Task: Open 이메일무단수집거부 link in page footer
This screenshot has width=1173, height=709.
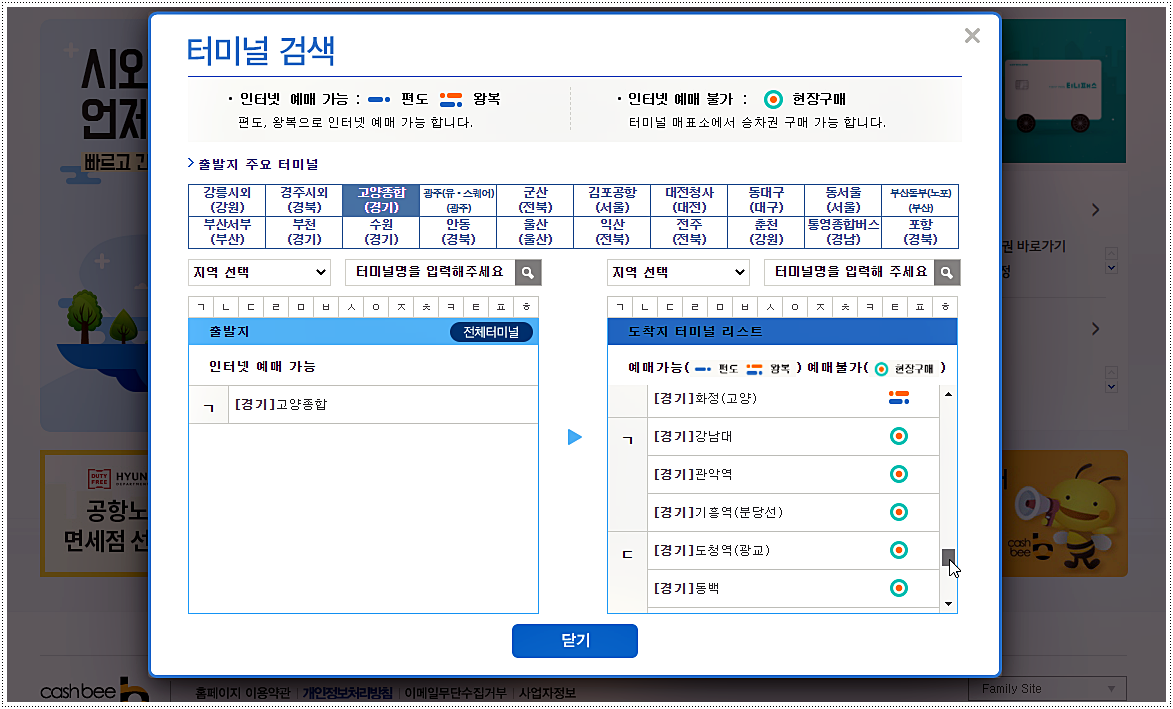Action: coord(455,693)
